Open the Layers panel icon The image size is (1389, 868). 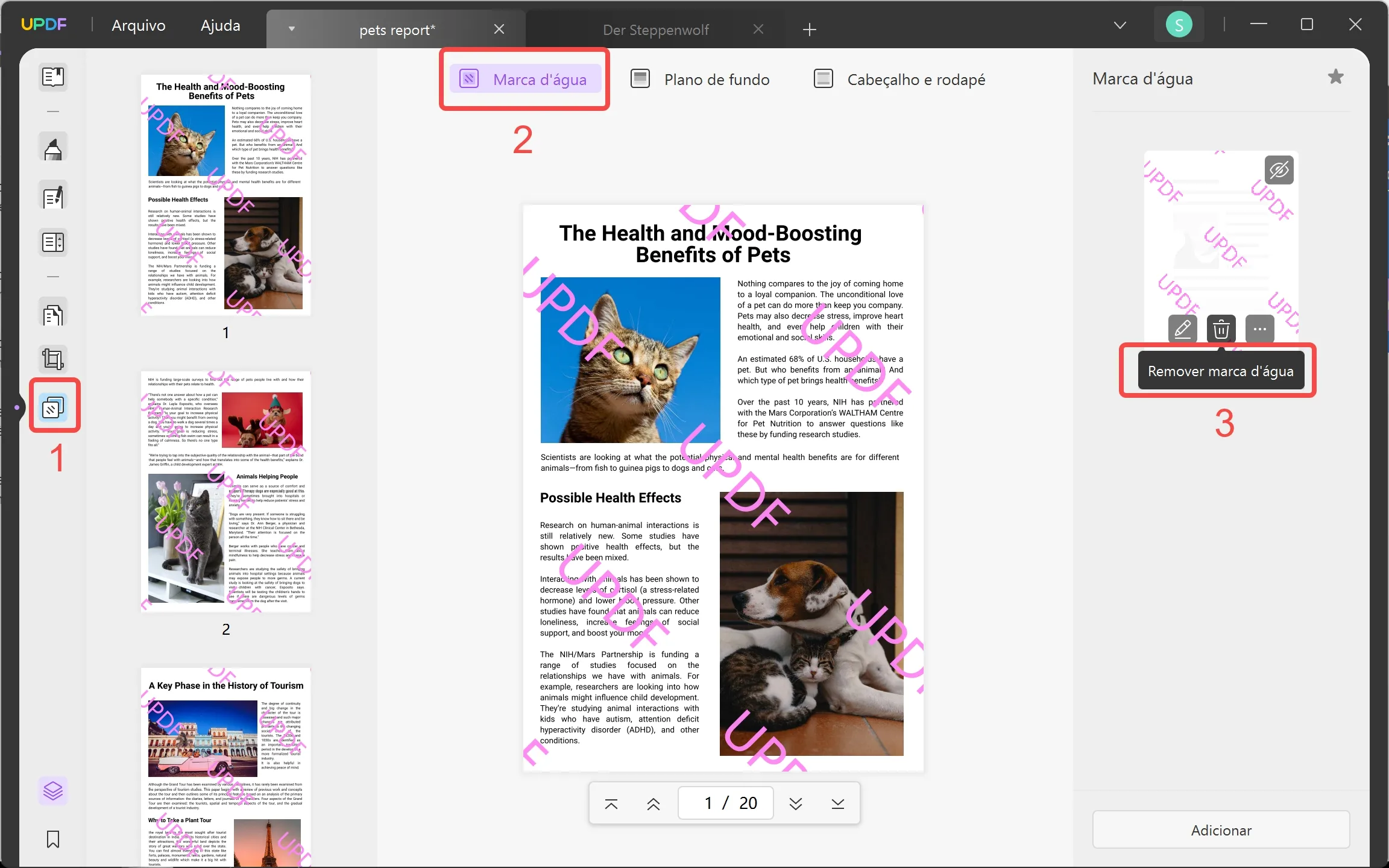click(53, 790)
